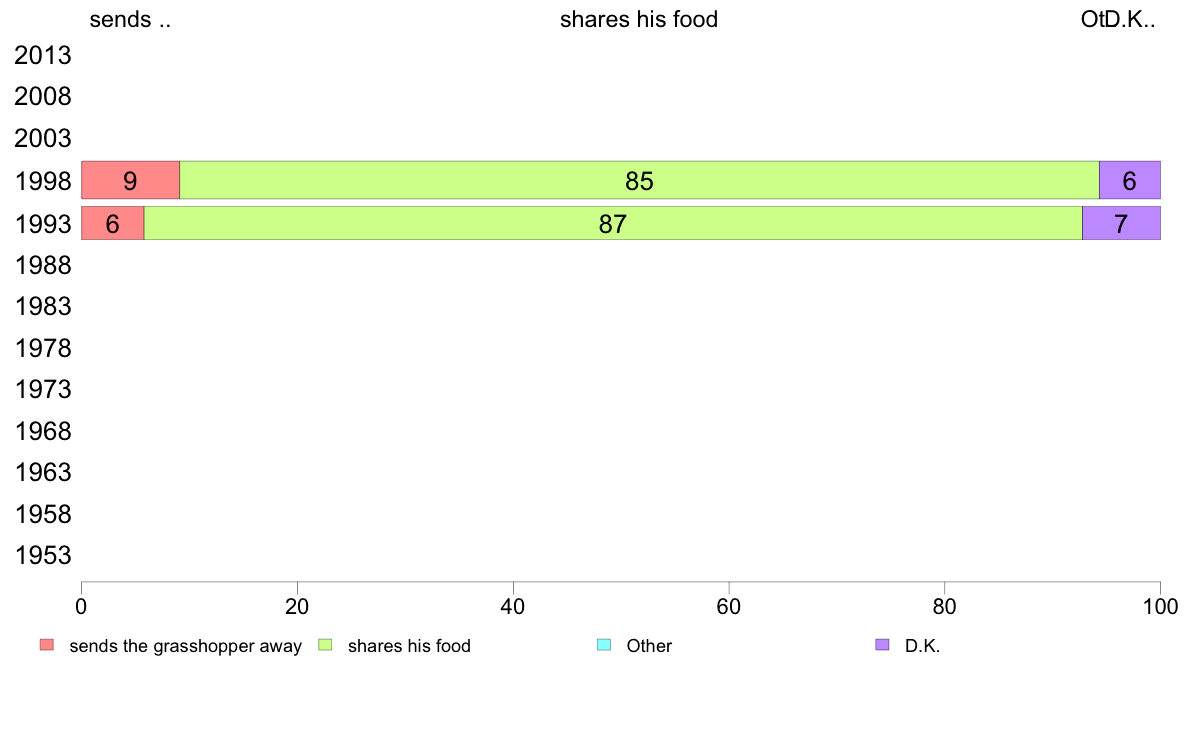Click the x-axis tick labeled 40

tap(513, 607)
